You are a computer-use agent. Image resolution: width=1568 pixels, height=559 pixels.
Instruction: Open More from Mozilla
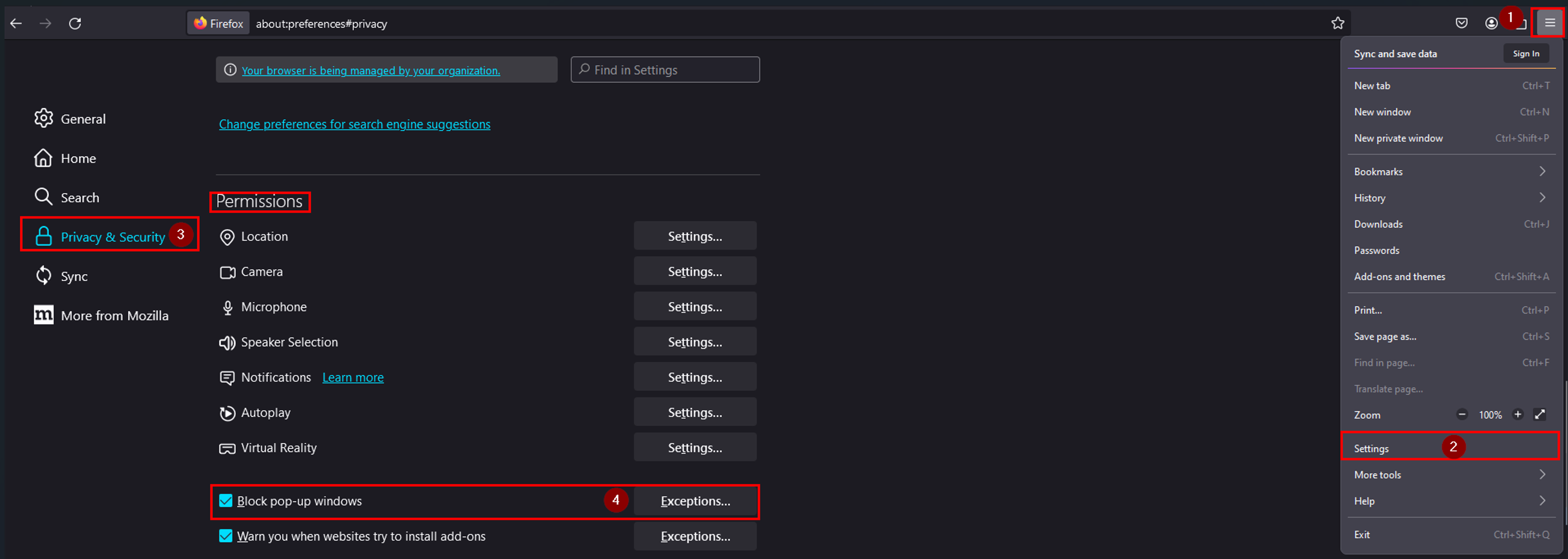101,315
